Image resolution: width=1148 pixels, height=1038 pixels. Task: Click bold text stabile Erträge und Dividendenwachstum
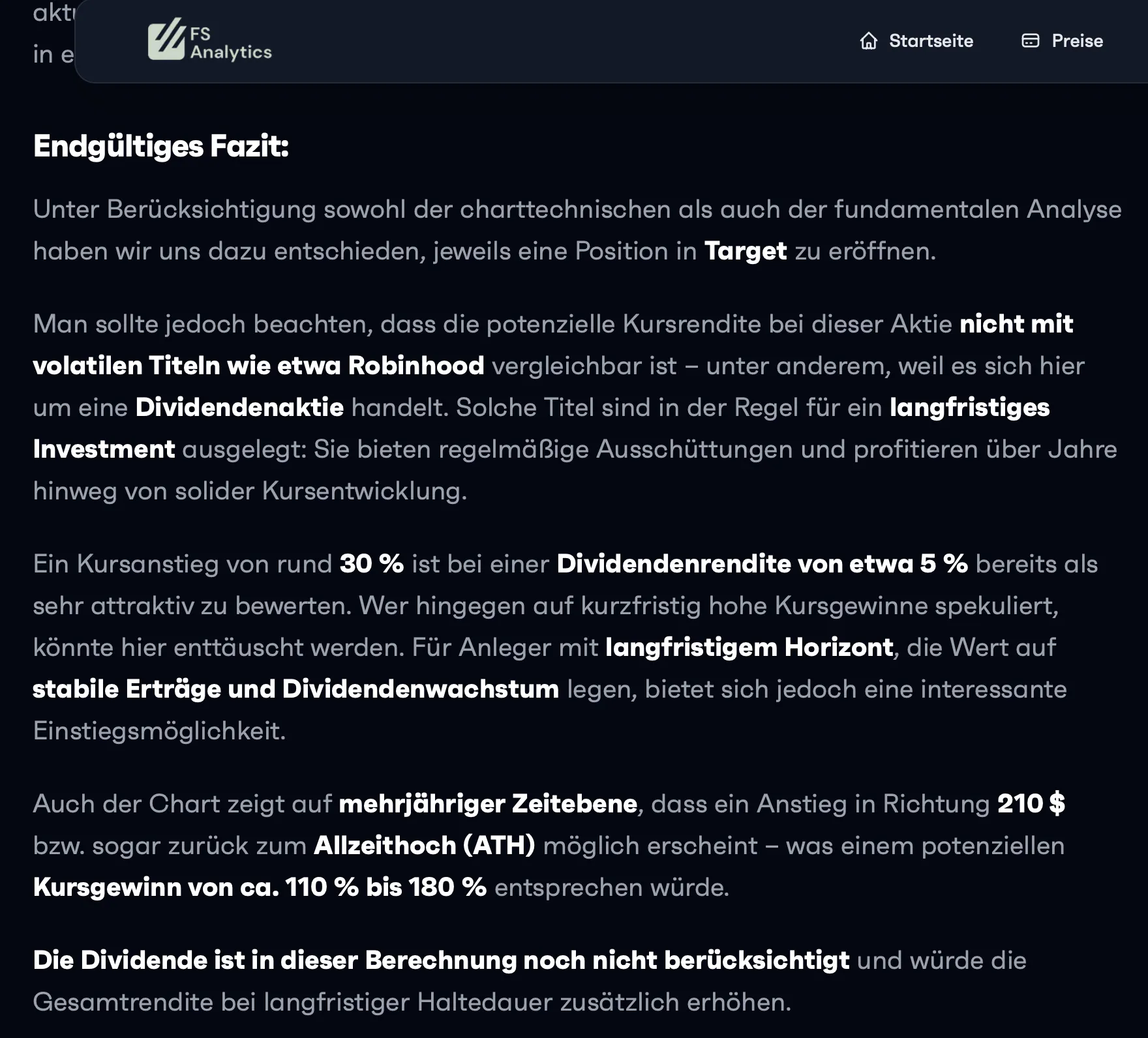[x=296, y=689]
